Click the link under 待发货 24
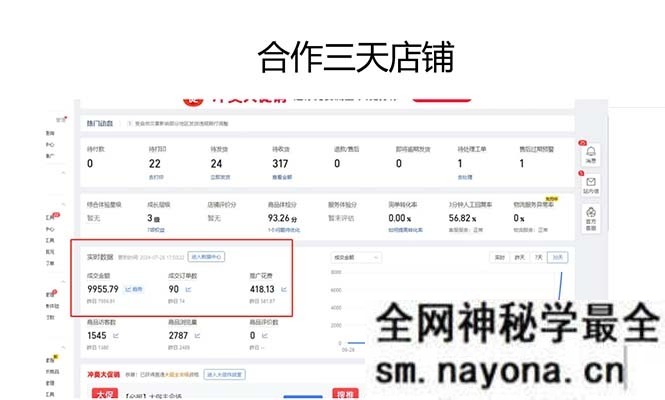This screenshot has height=400, width=665. (x=220, y=177)
